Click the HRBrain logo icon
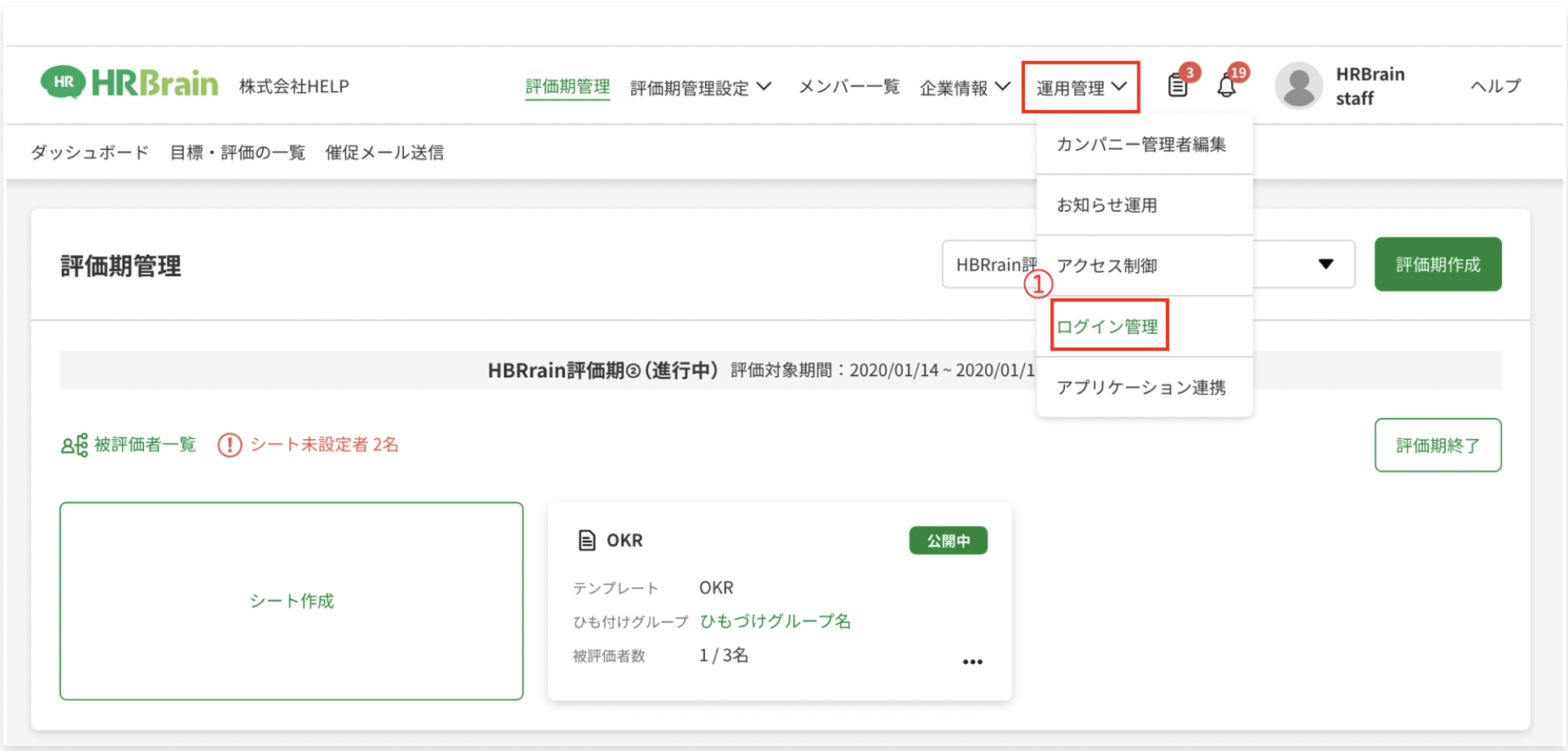The image size is (1568, 751). 64,83
